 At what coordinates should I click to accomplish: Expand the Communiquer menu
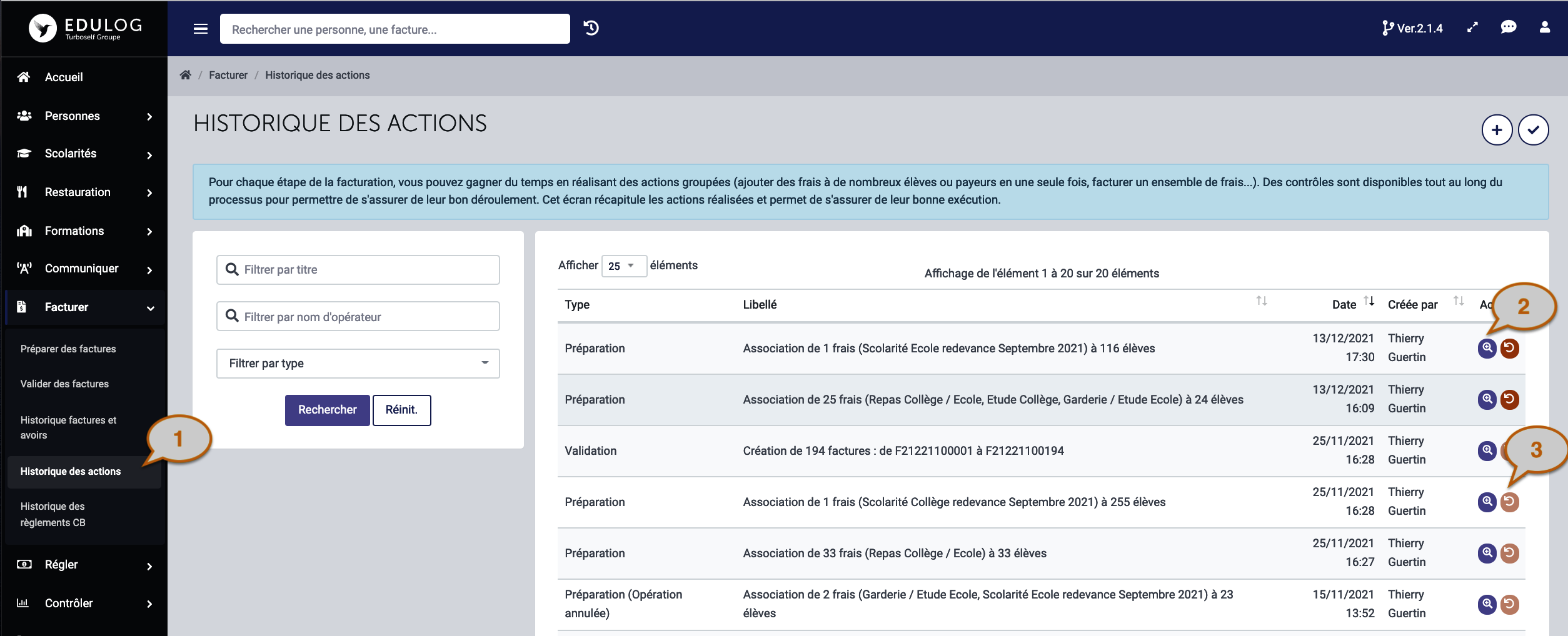pyautogui.click(x=84, y=269)
